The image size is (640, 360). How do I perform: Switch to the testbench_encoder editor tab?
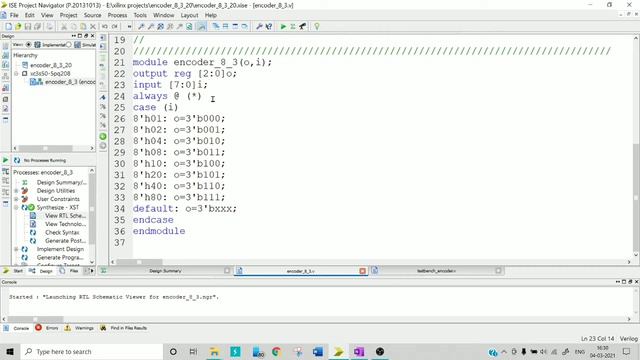point(436,271)
